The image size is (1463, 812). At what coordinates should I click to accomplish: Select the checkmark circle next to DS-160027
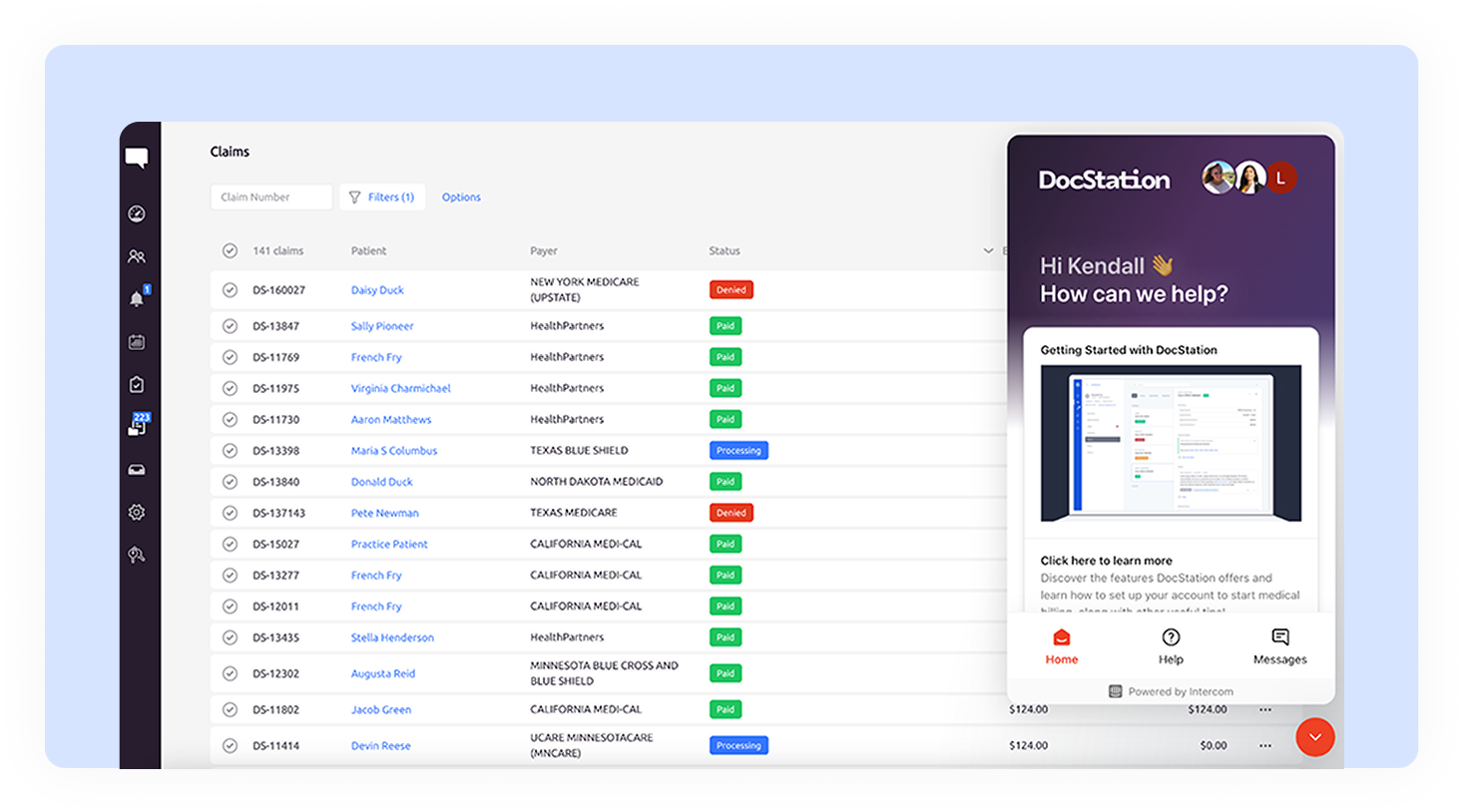coord(230,289)
